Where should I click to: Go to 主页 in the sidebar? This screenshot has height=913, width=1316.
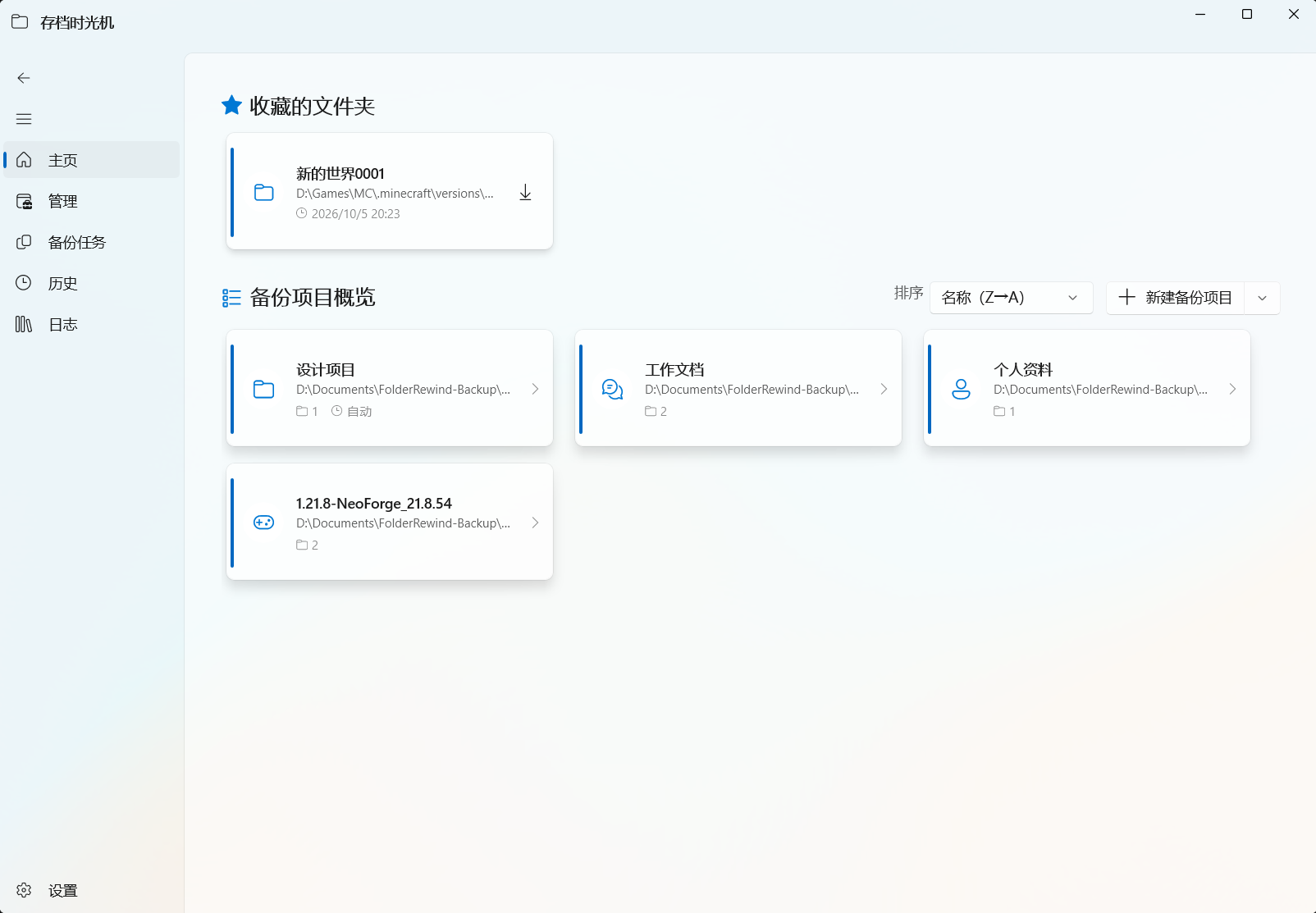[x=92, y=160]
